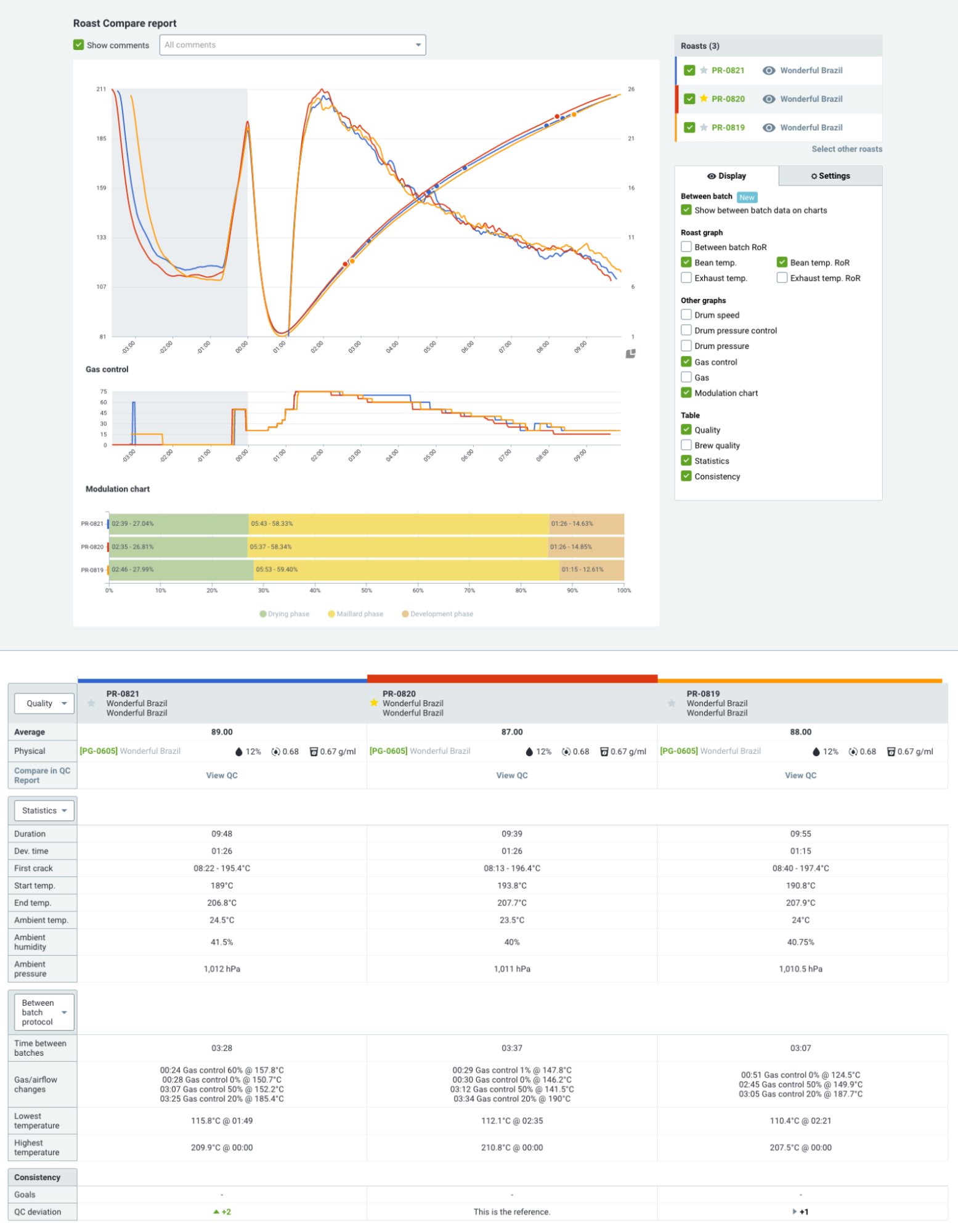Click Development phase legend marker
958x1232 pixels.
click(x=405, y=614)
